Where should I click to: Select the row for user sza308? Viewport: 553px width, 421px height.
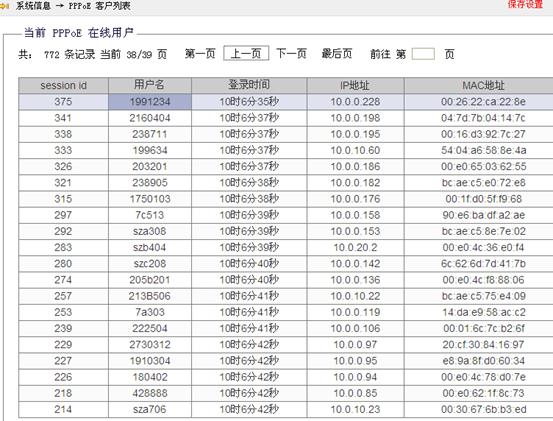(286, 231)
